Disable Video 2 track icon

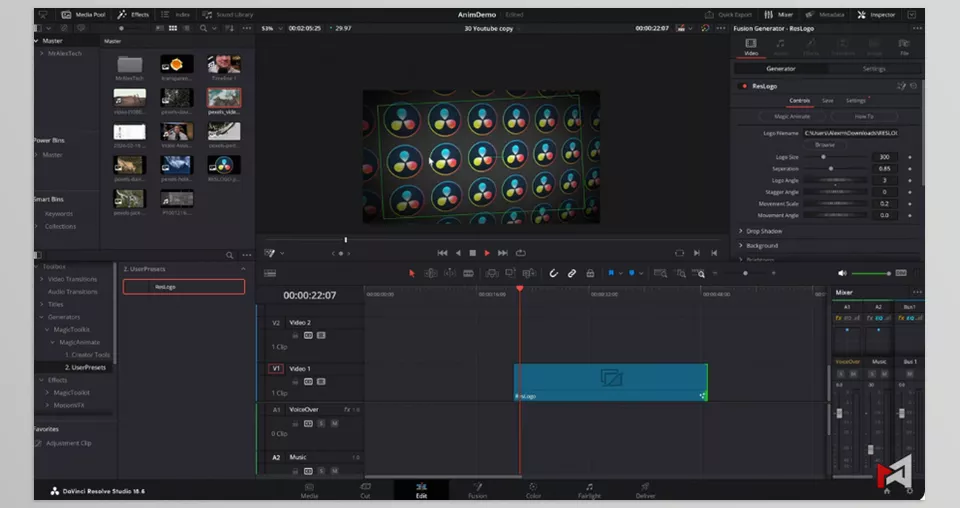[321, 335]
